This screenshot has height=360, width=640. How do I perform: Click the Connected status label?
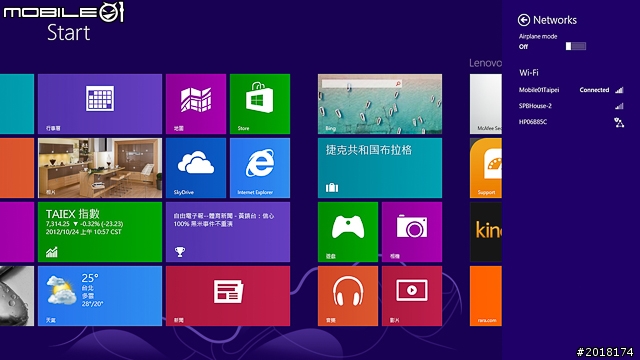point(594,90)
